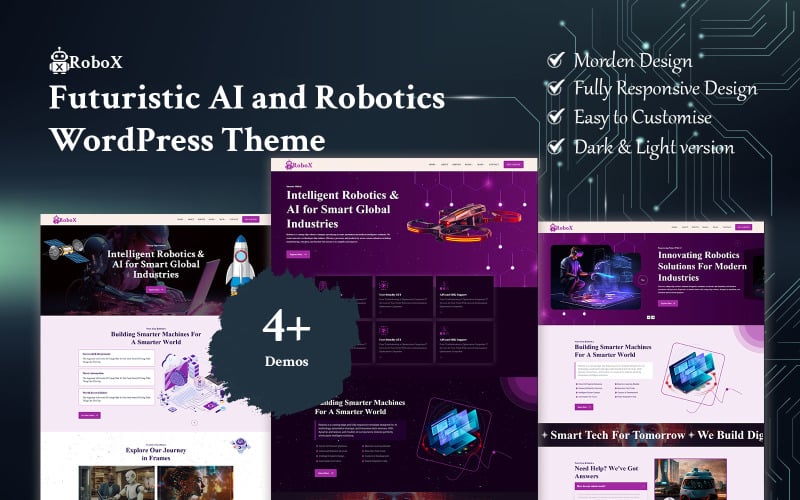Click the checkmark beside Fully Responsive Design
The image size is (800, 500).
pos(555,89)
